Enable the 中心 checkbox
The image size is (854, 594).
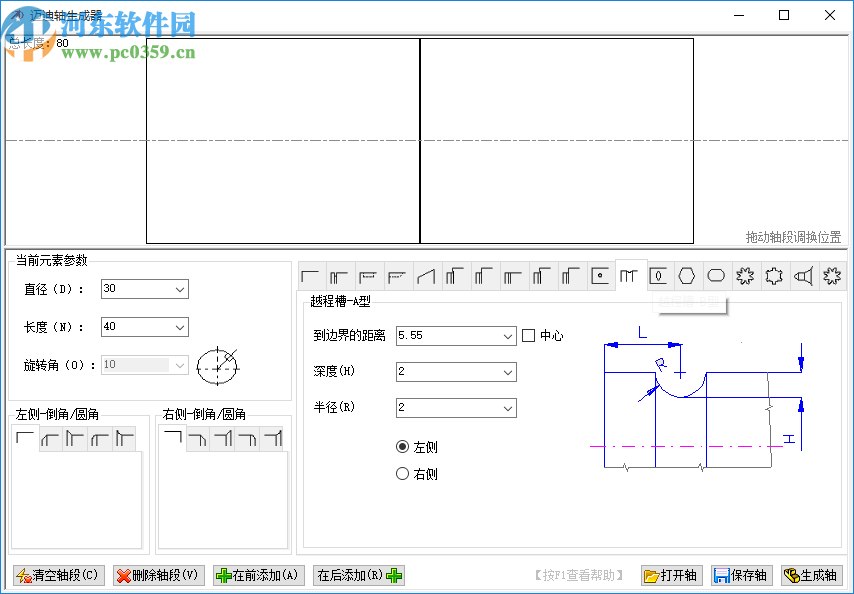click(x=528, y=335)
